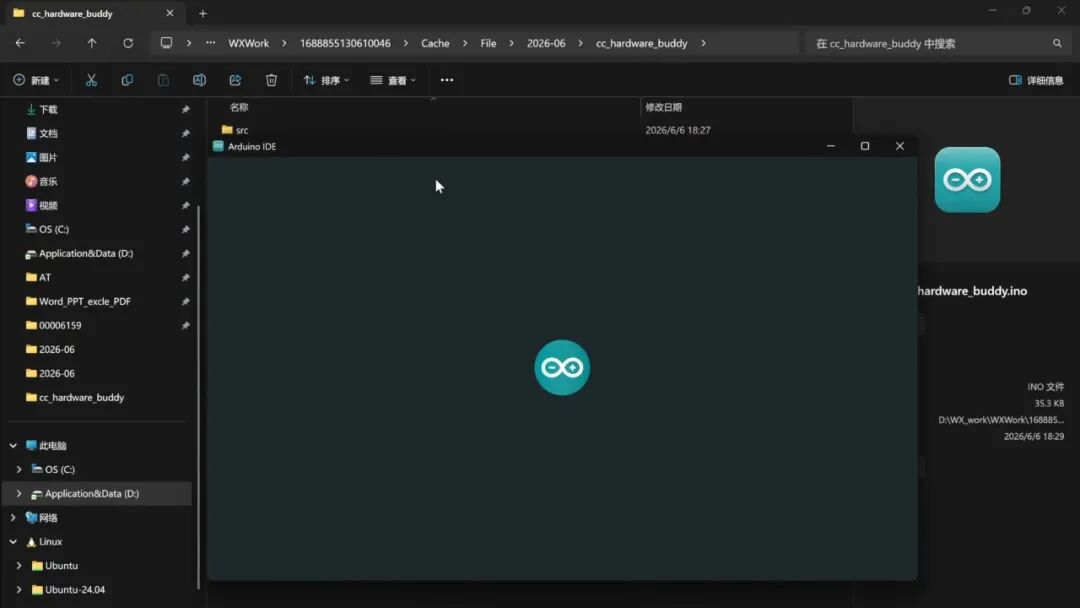This screenshot has width=1080, height=608.
Task: Expand the 网络 tree node
Action: [13, 518]
